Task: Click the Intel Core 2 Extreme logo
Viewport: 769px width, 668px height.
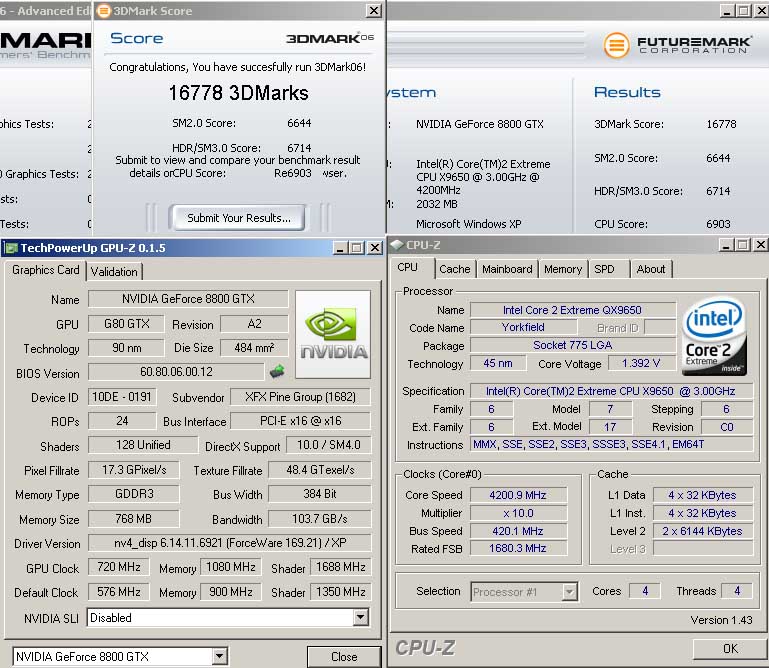Action: (715, 336)
